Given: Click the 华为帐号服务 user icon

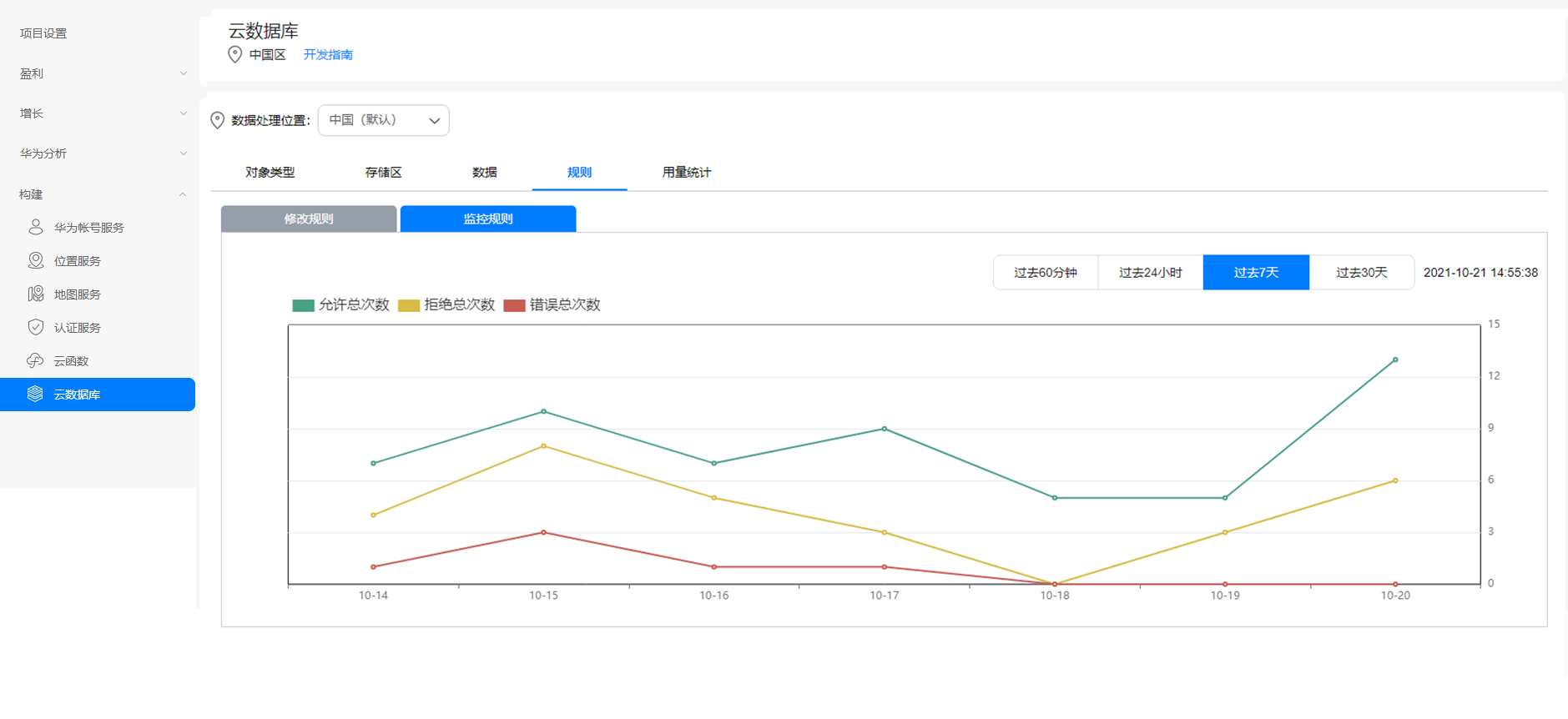Looking at the screenshot, I should [36, 227].
